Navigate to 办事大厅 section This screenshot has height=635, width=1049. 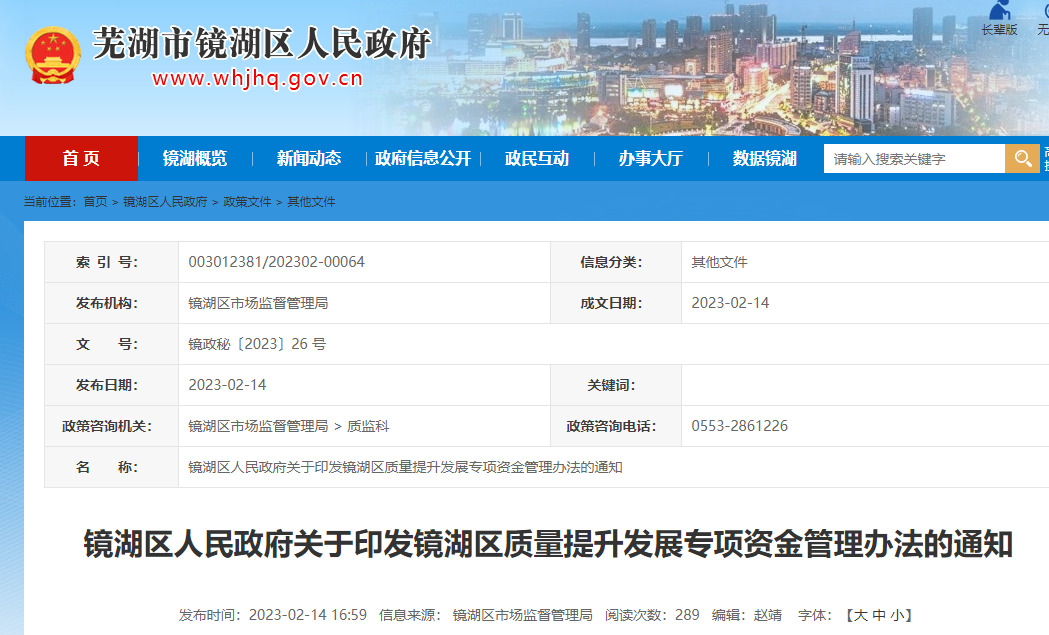point(650,158)
